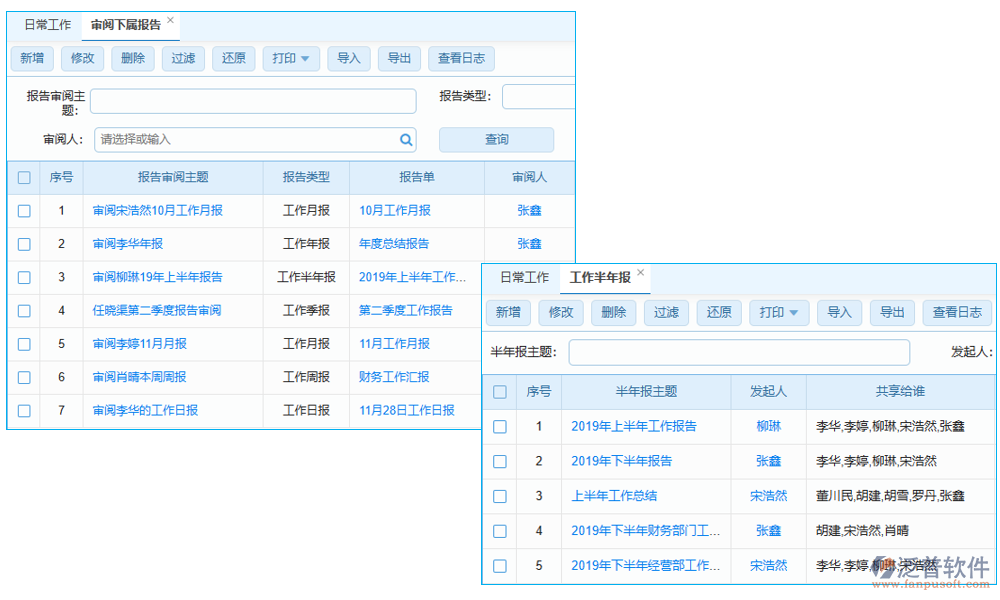Image resolution: width=1000 pixels, height=600 pixels.
Task: Click 修改 in the 审阅下属报告 toolbar
Action: click(82, 58)
